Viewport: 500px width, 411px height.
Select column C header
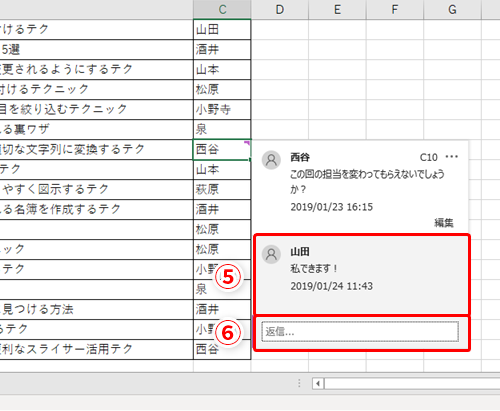(222, 9)
